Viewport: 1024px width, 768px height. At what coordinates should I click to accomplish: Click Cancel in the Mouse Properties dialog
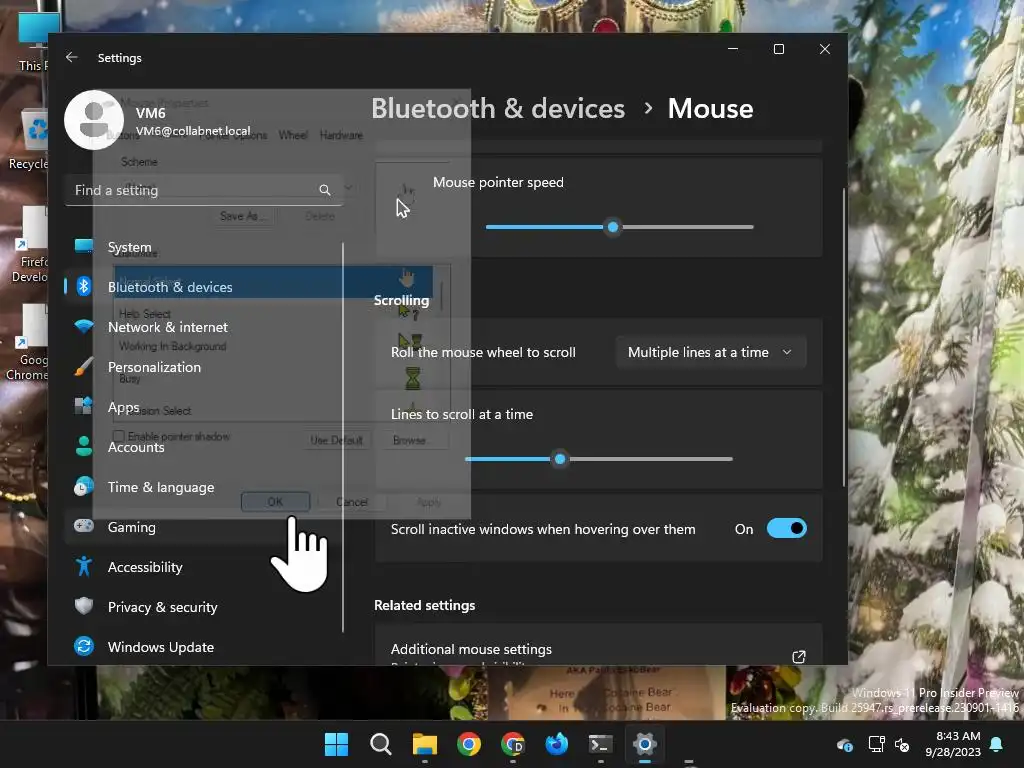click(352, 502)
